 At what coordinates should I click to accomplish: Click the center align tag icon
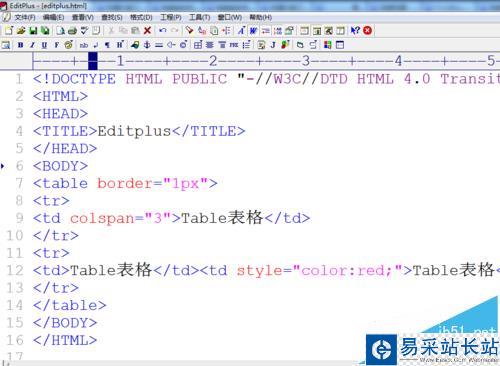[210, 45]
